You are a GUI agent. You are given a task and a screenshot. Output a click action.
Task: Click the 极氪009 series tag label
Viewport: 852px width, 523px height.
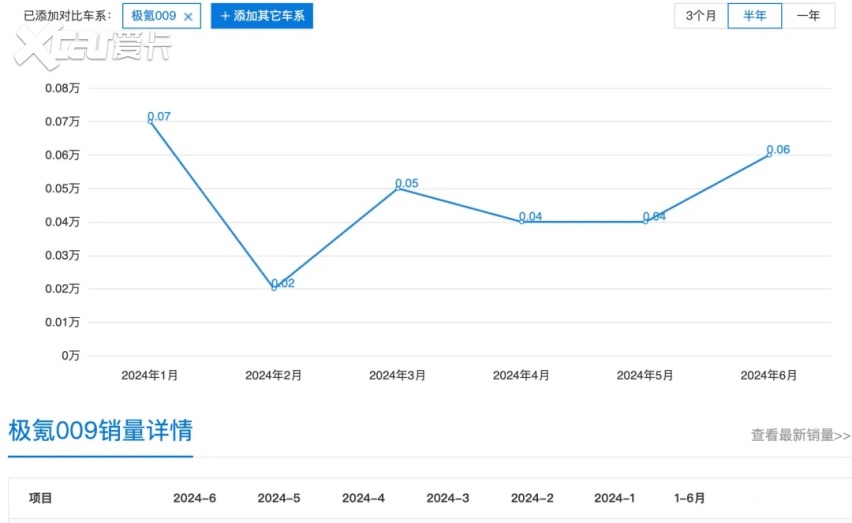tap(153, 16)
